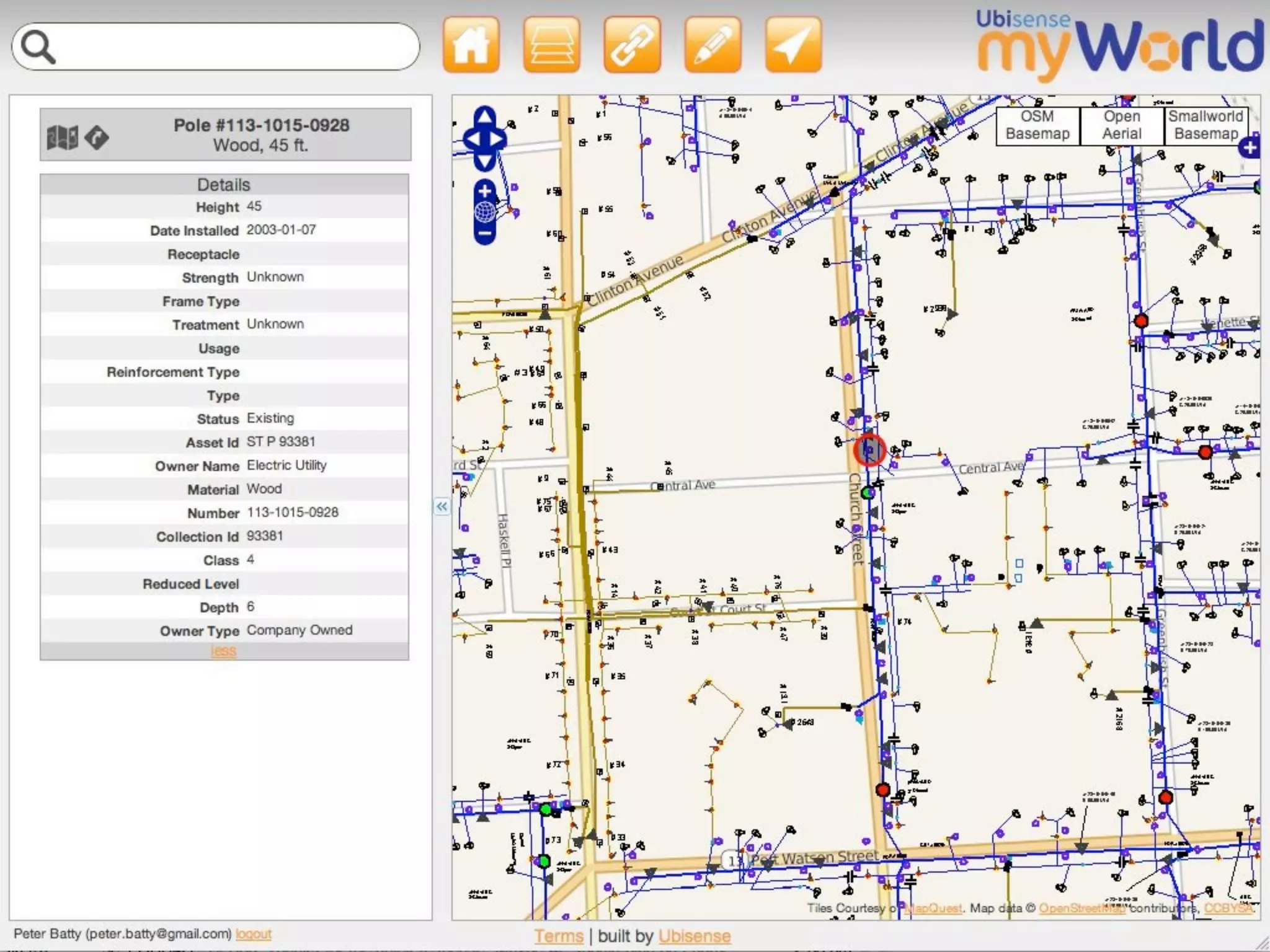Switch to Open Aerial basemap
Screen dimensions: 1270x952
[1121, 125]
